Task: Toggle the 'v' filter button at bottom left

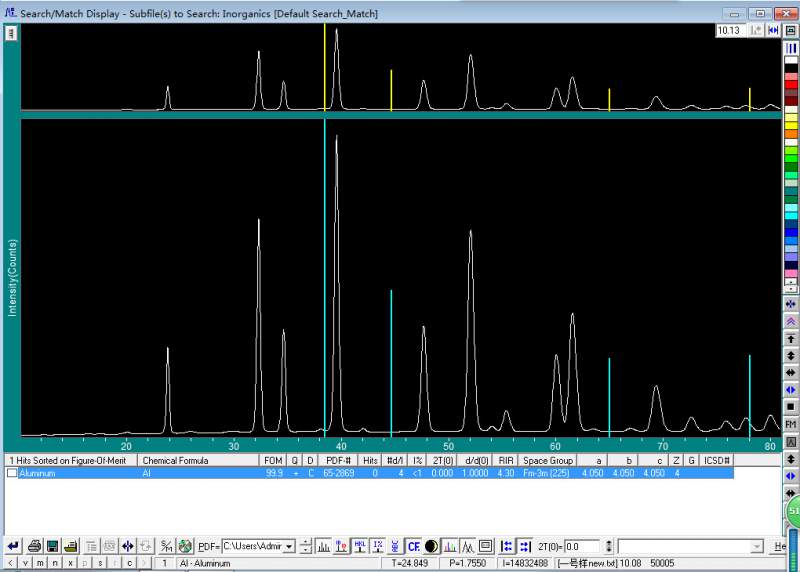Action: 25,563
